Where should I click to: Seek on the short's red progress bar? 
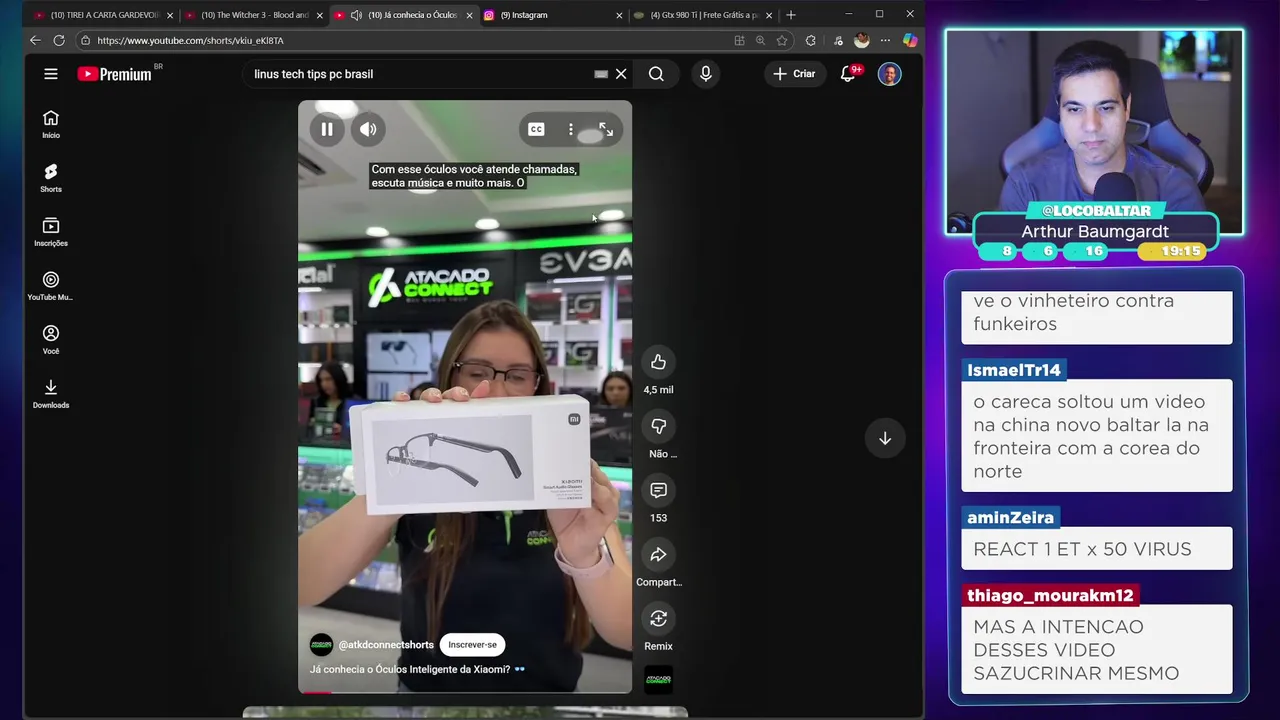click(x=465, y=691)
